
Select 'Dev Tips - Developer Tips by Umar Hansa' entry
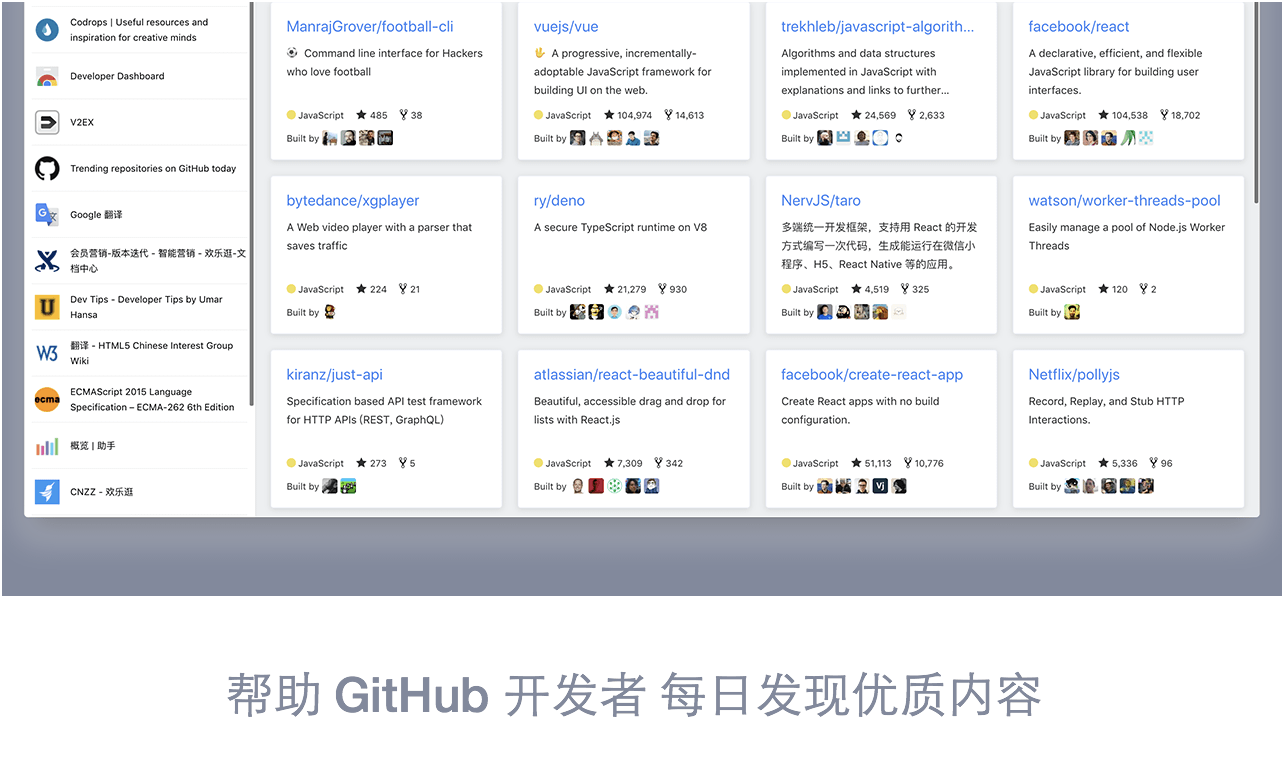pos(146,307)
